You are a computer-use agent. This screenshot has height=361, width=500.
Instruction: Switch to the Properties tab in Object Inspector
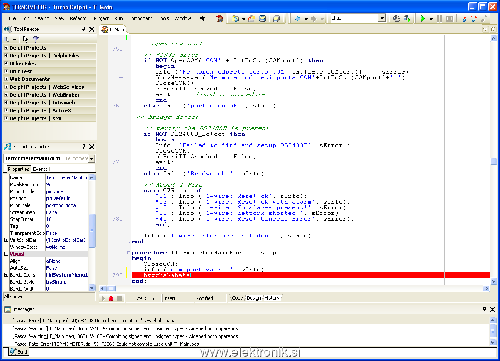point(18,169)
